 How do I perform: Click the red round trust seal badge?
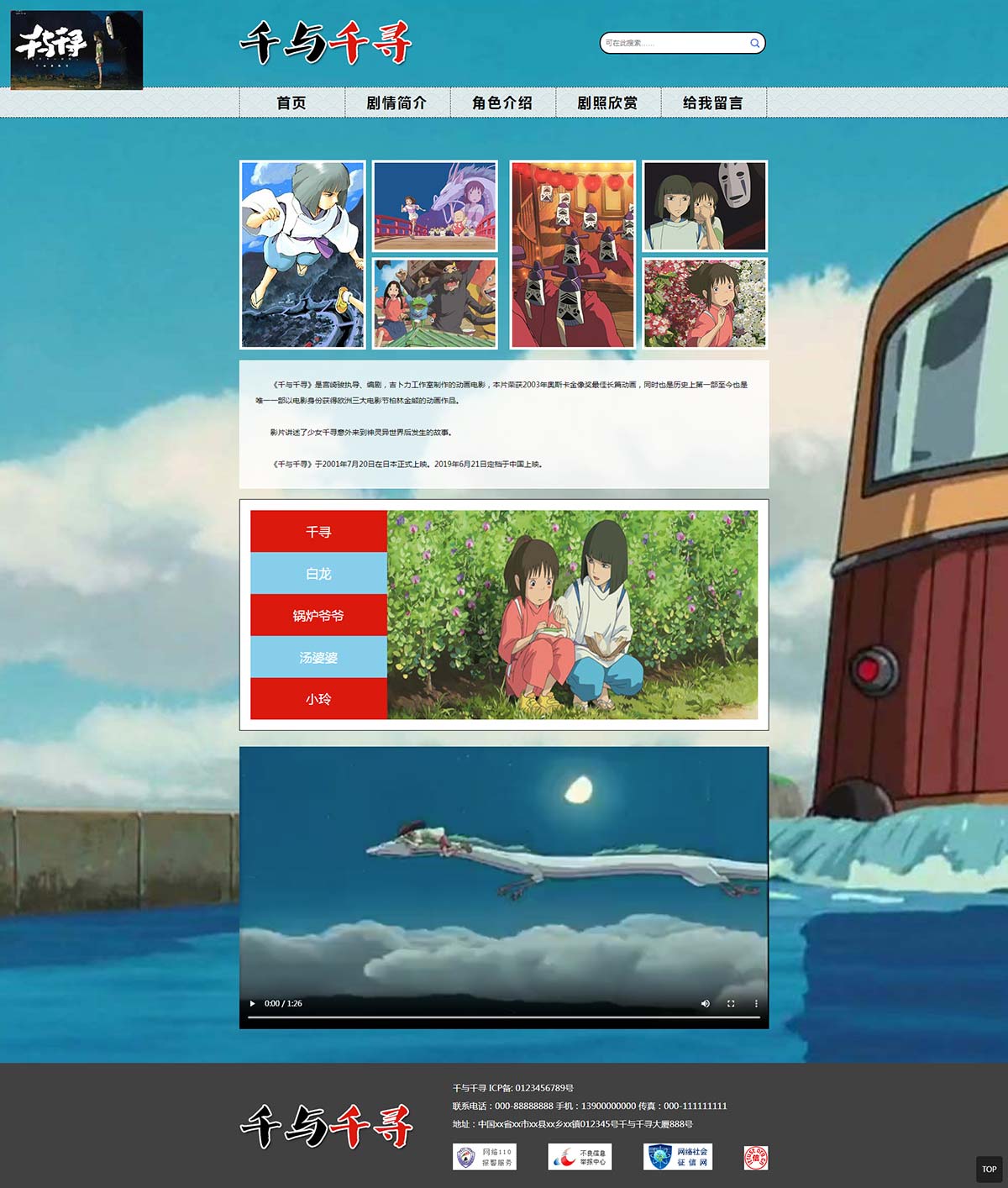[x=756, y=1158]
